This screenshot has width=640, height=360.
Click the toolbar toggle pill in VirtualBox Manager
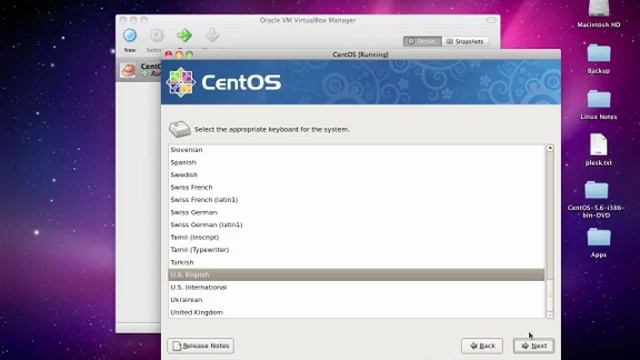pos(491,20)
